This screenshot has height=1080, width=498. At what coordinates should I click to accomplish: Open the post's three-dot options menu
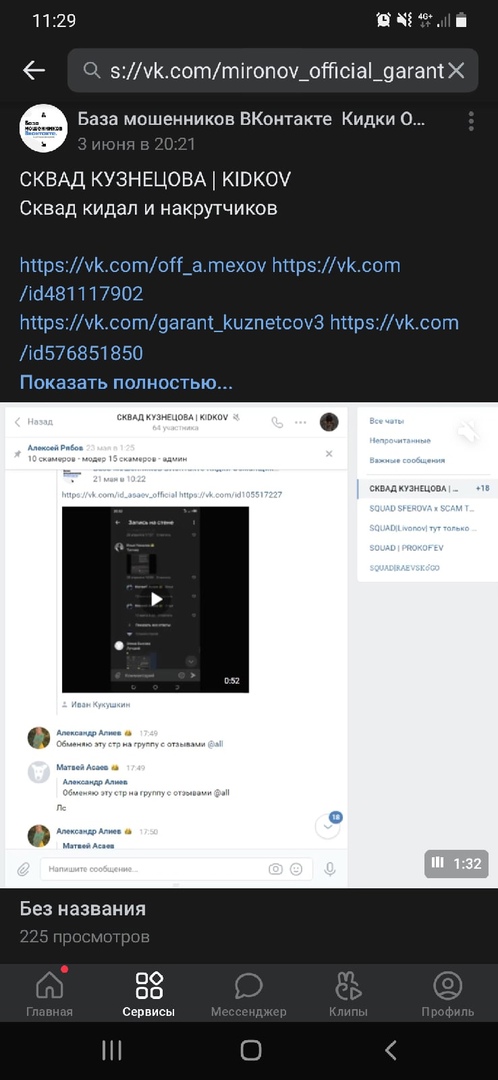click(471, 121)
